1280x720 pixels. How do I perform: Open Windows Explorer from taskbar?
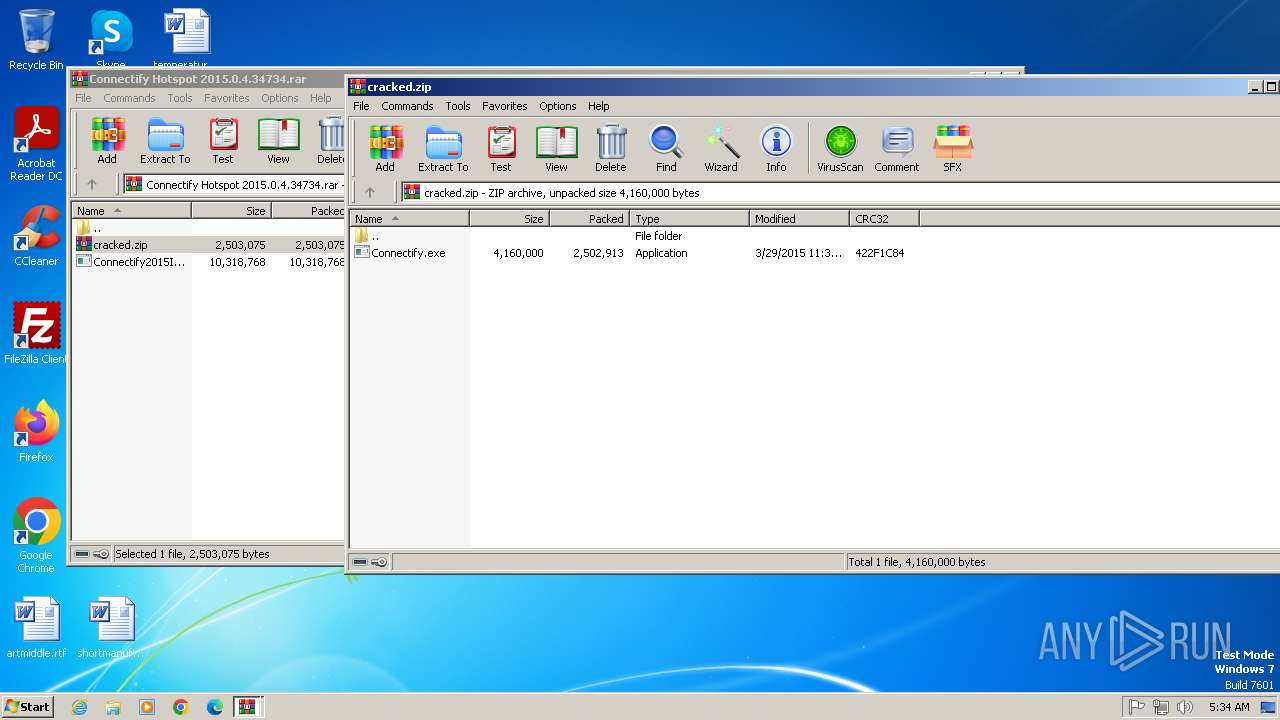point(113,707)
